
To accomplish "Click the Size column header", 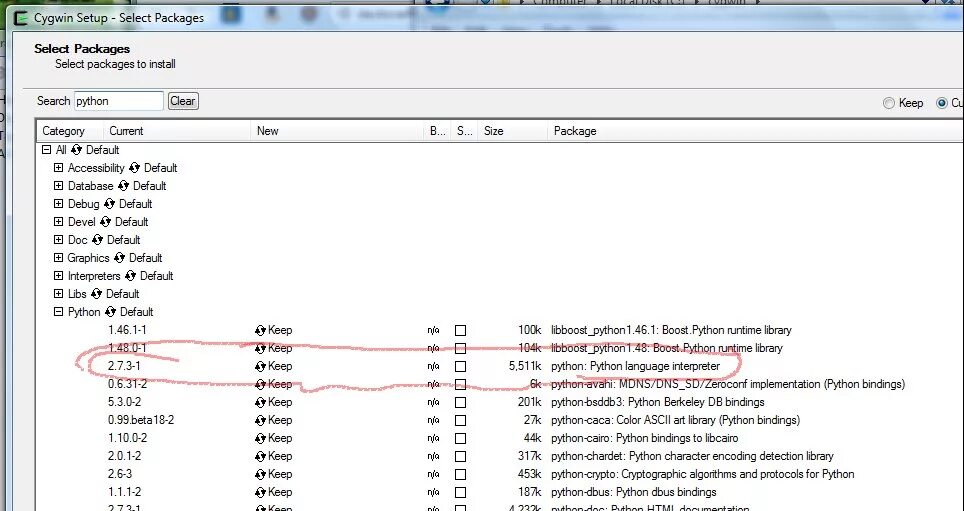I will pyautogui.click(x=513, y=131).
